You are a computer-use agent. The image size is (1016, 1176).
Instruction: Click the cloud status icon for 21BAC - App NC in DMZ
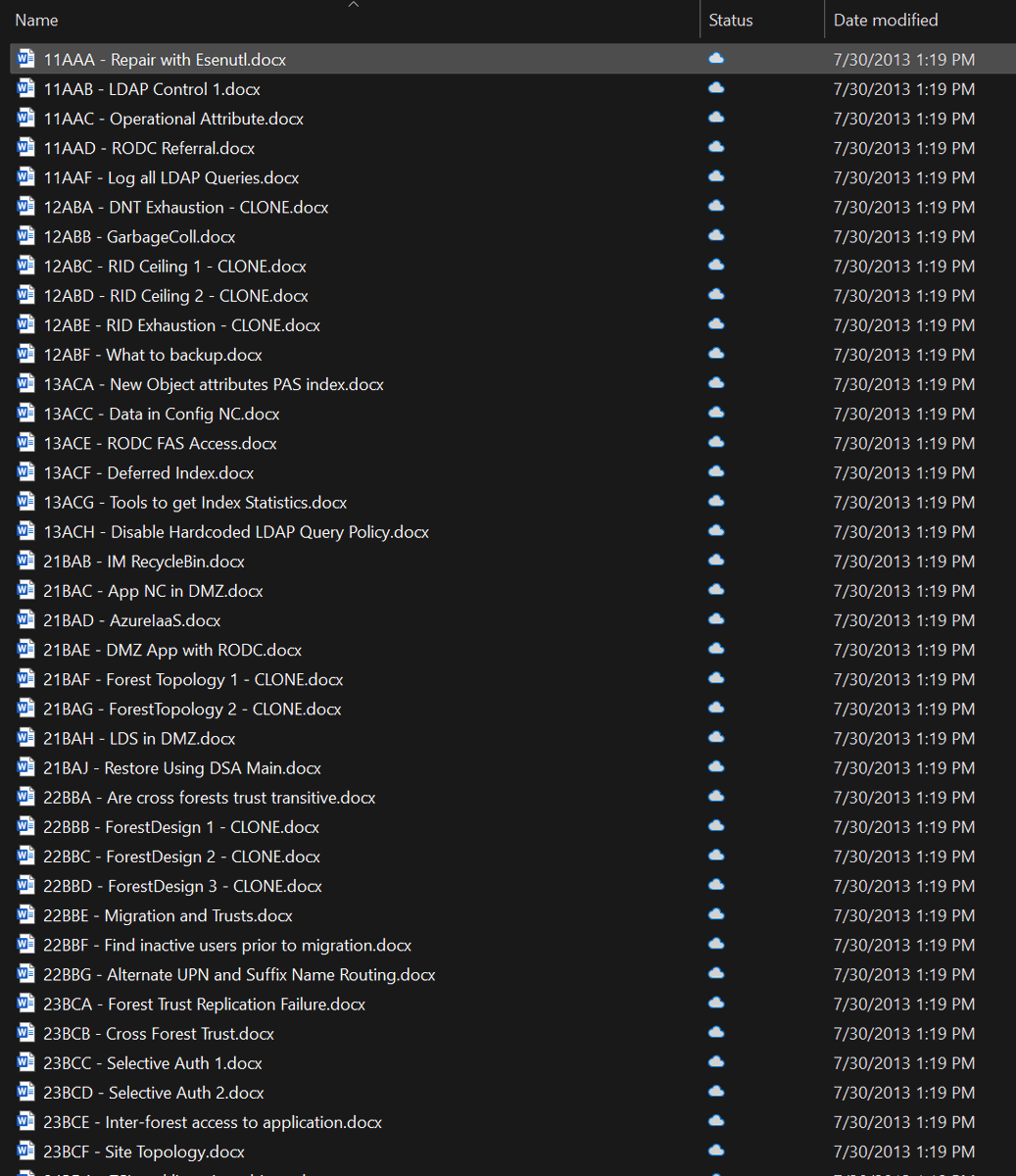click(716, 590)
